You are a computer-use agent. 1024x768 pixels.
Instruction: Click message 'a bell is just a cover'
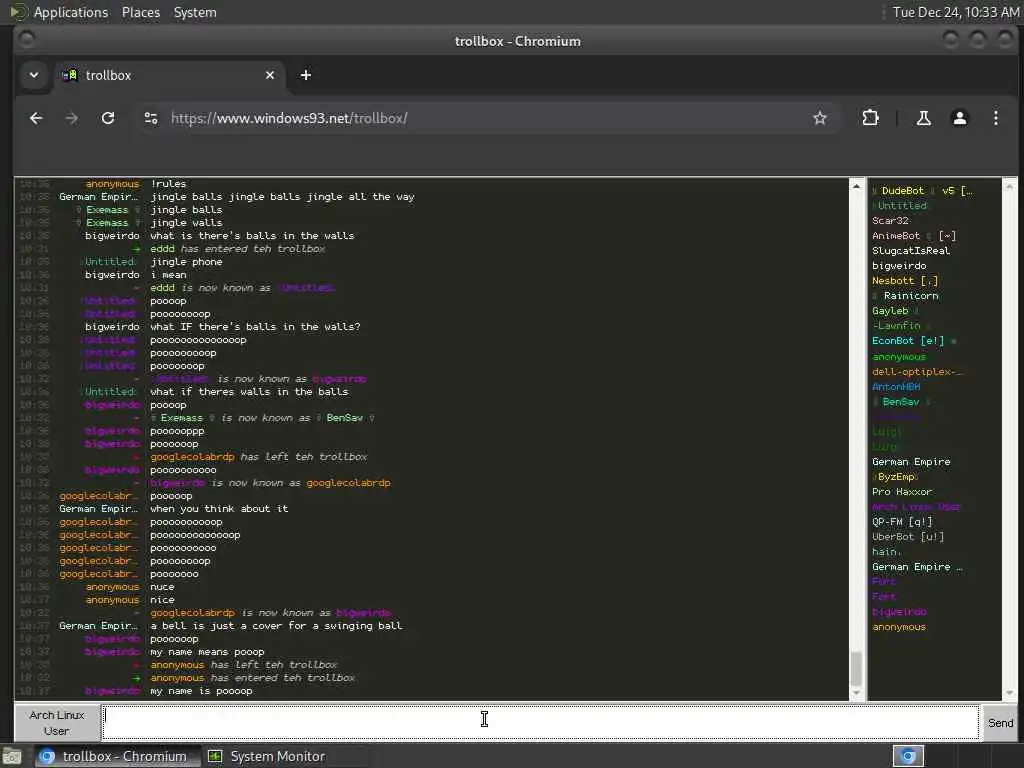(276, 626)
